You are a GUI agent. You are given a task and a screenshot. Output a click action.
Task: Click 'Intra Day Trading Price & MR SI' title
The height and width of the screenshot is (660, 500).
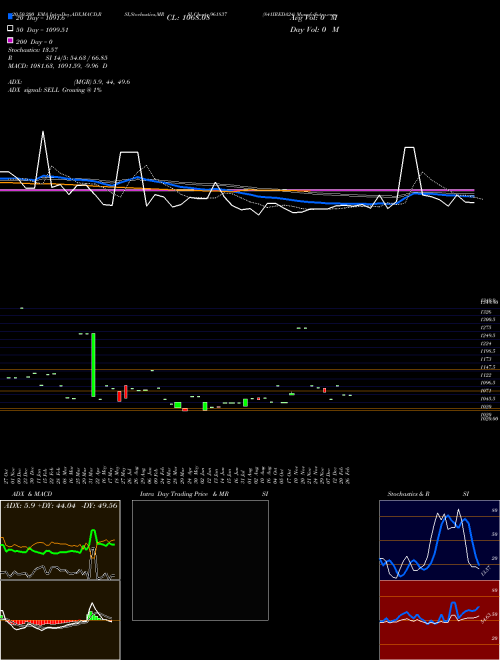[x=205, y=494]
